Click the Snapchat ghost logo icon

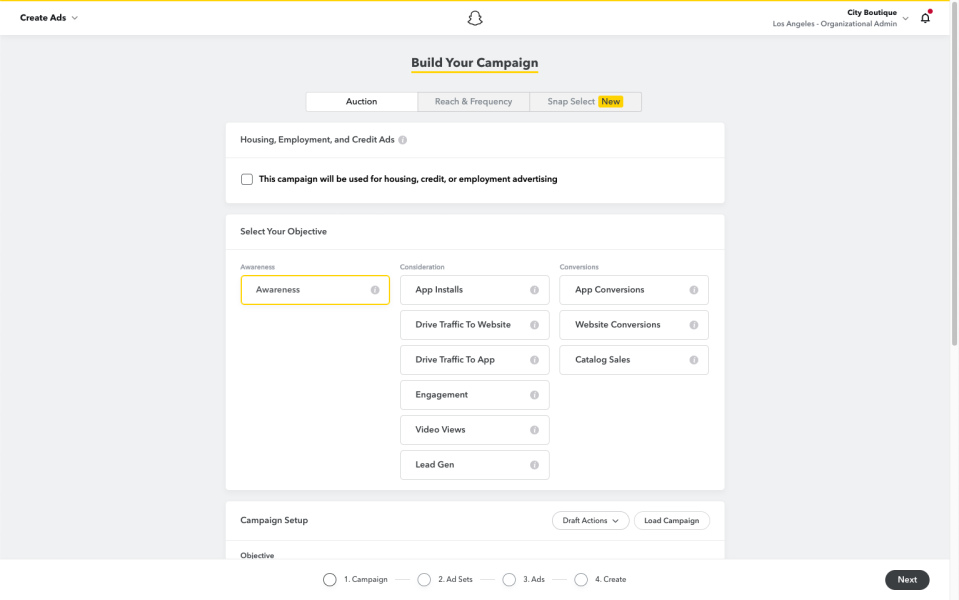475,18
